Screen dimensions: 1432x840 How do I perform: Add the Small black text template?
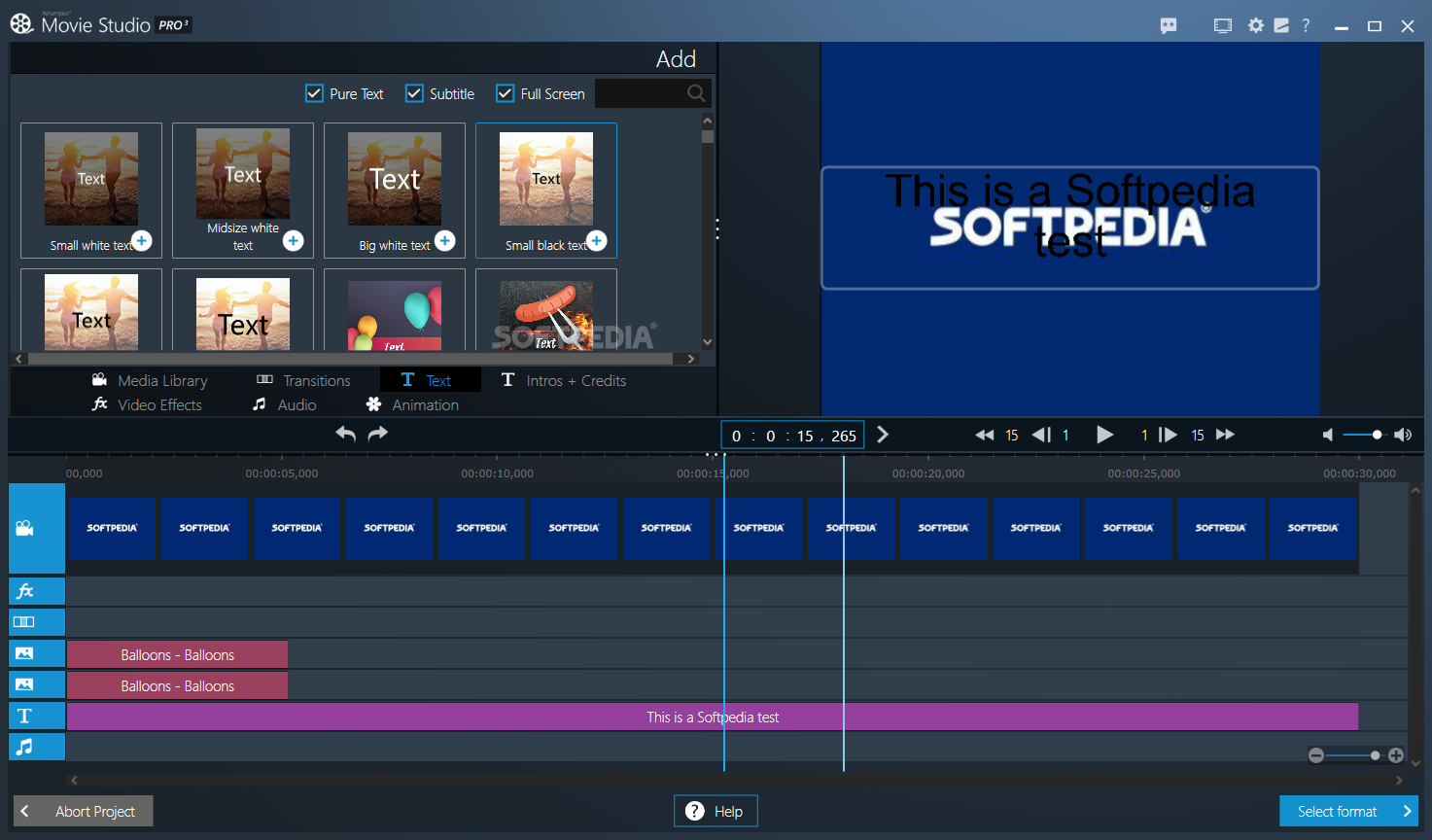tap(597, 240)
